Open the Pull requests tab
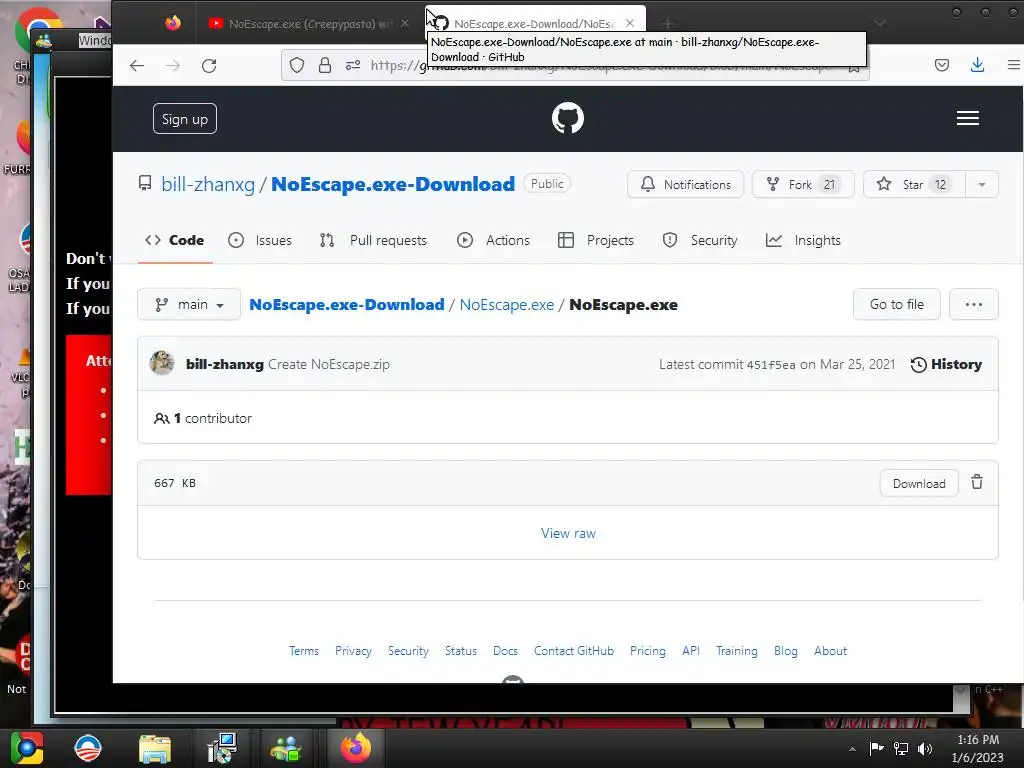Image resolution: width=1024 pixels, height=768 pixels. tap(373, 240)
